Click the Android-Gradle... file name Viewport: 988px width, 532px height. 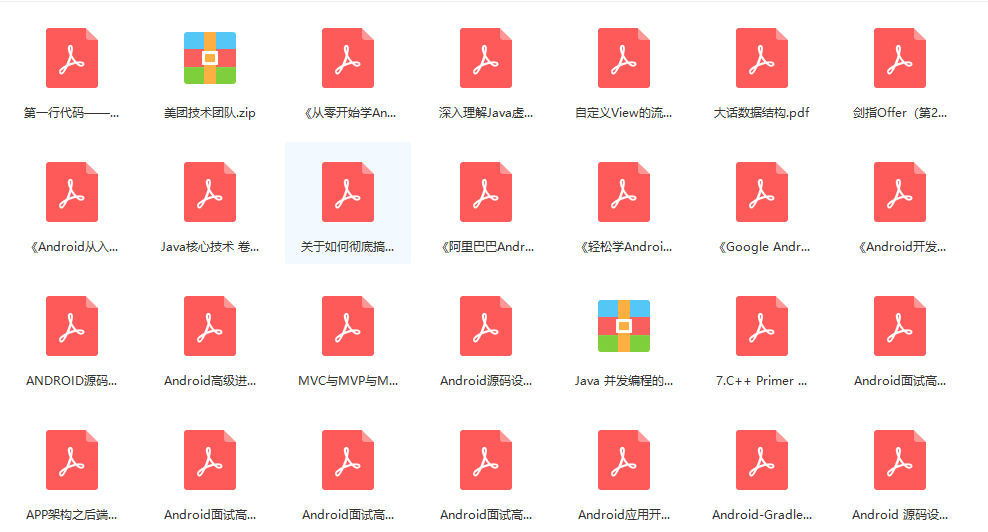(762, 515)
